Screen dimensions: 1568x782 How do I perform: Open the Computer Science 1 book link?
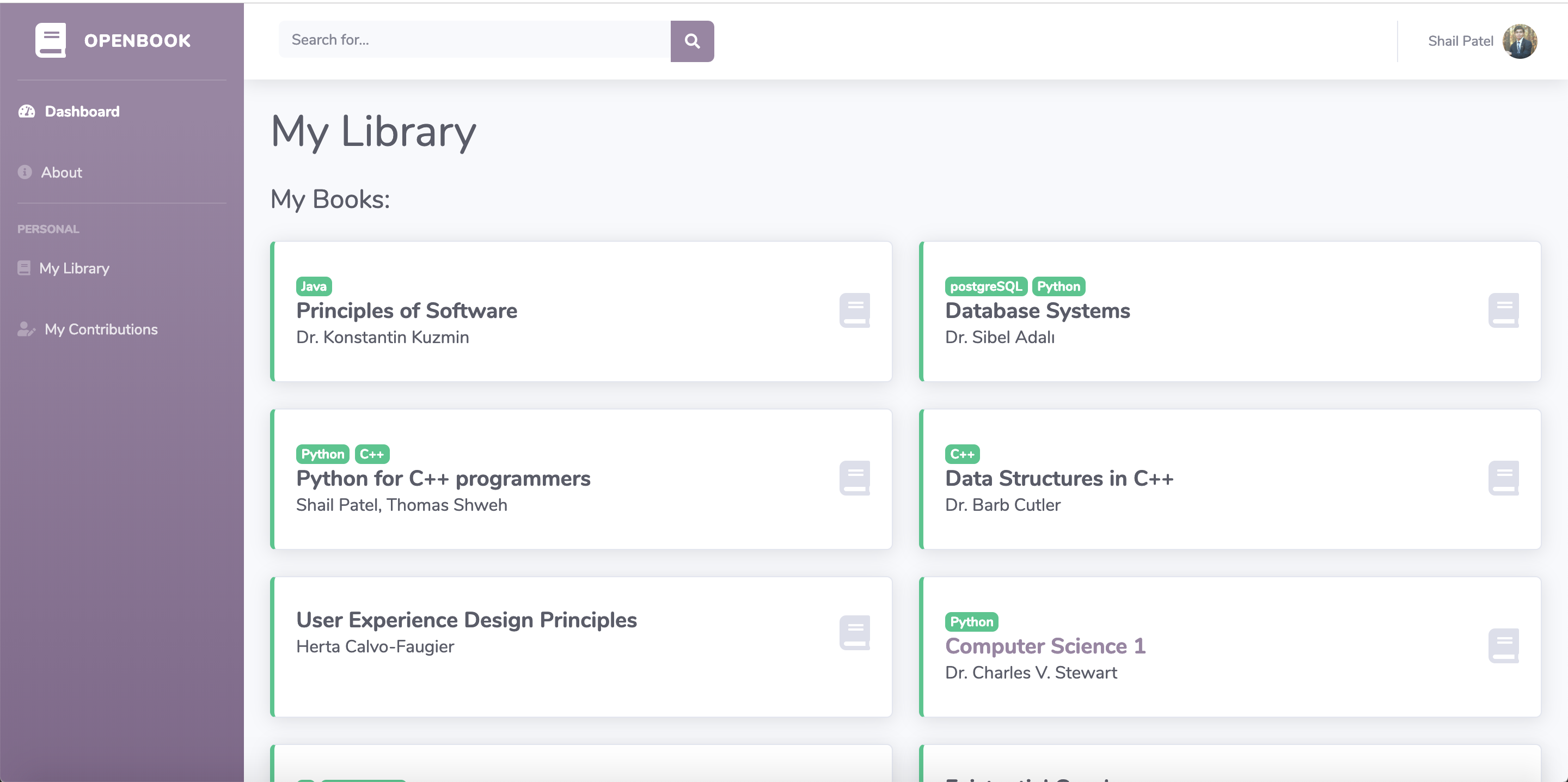[1045, 645]
